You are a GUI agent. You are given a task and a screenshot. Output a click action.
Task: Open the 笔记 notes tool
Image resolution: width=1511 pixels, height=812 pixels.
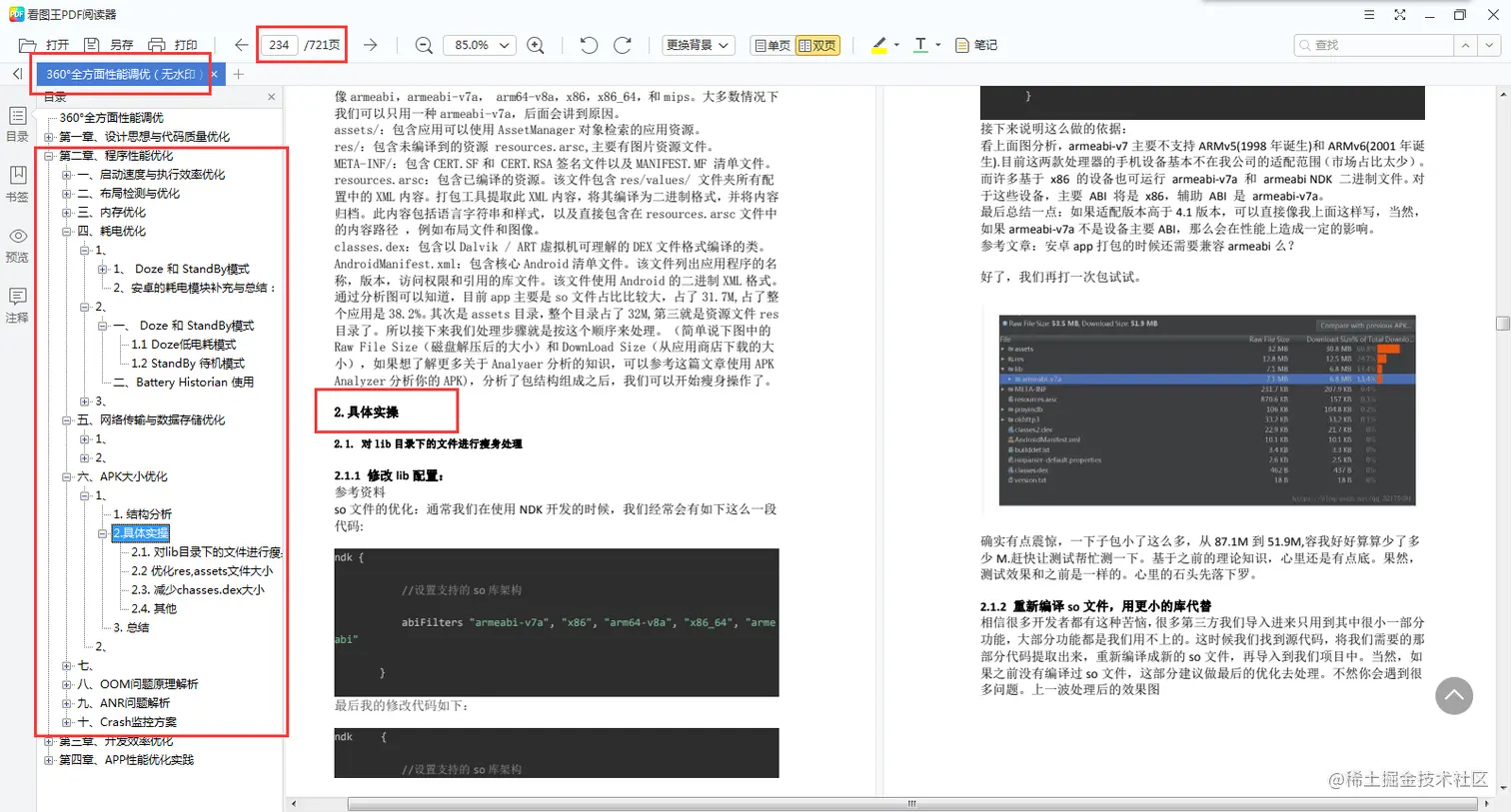pos(976,45)
